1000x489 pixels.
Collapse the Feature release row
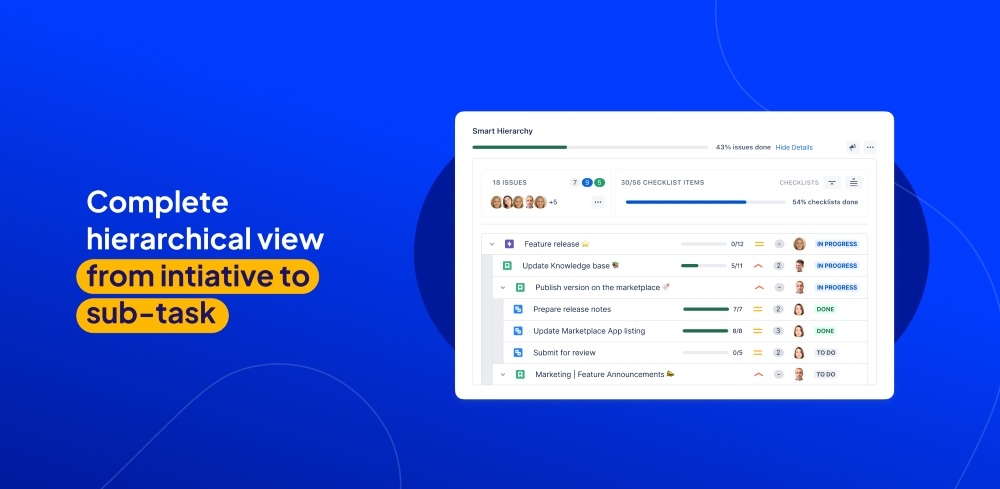click(x=492, y=244)
